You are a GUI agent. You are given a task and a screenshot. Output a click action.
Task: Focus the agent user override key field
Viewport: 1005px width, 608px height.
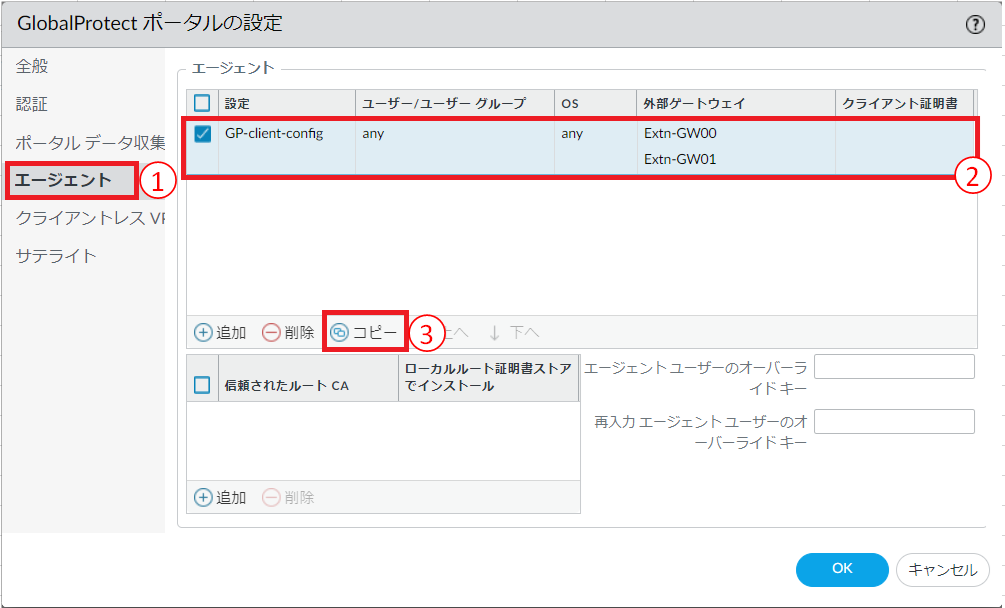point(894,367)
